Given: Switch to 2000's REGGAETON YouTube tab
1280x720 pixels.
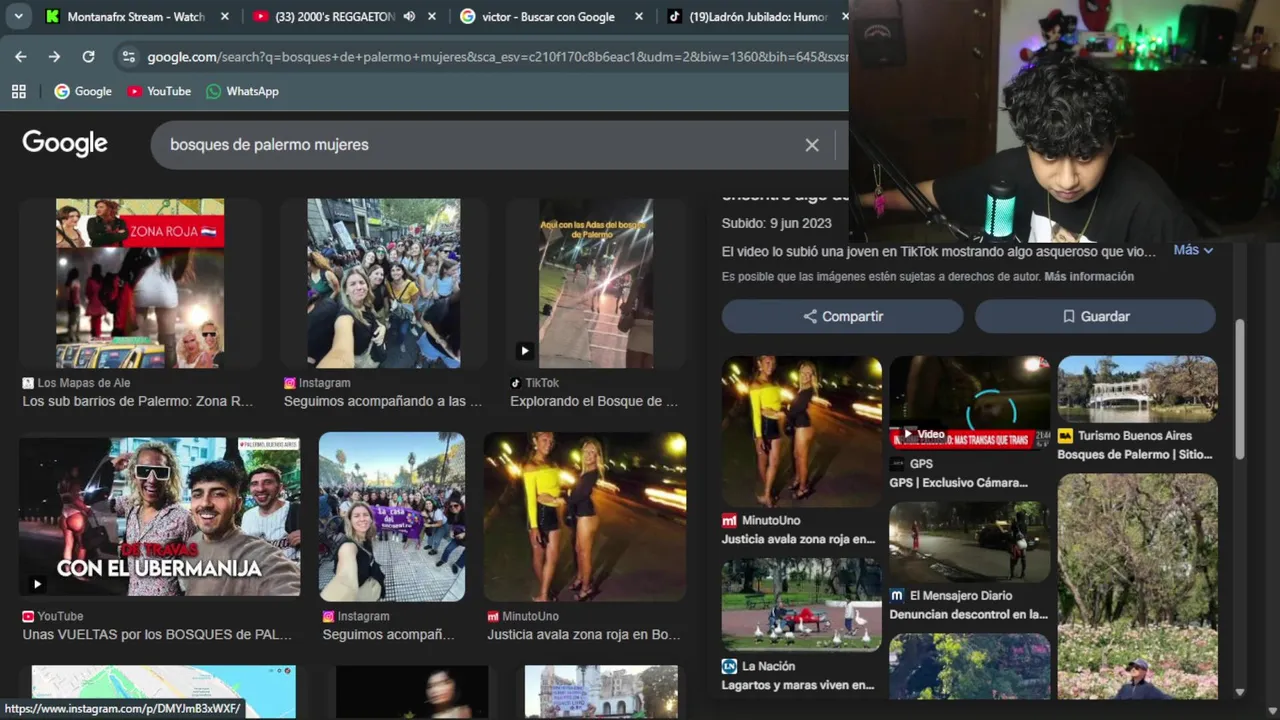Looking at the screenshot, I should click(335, 16).
